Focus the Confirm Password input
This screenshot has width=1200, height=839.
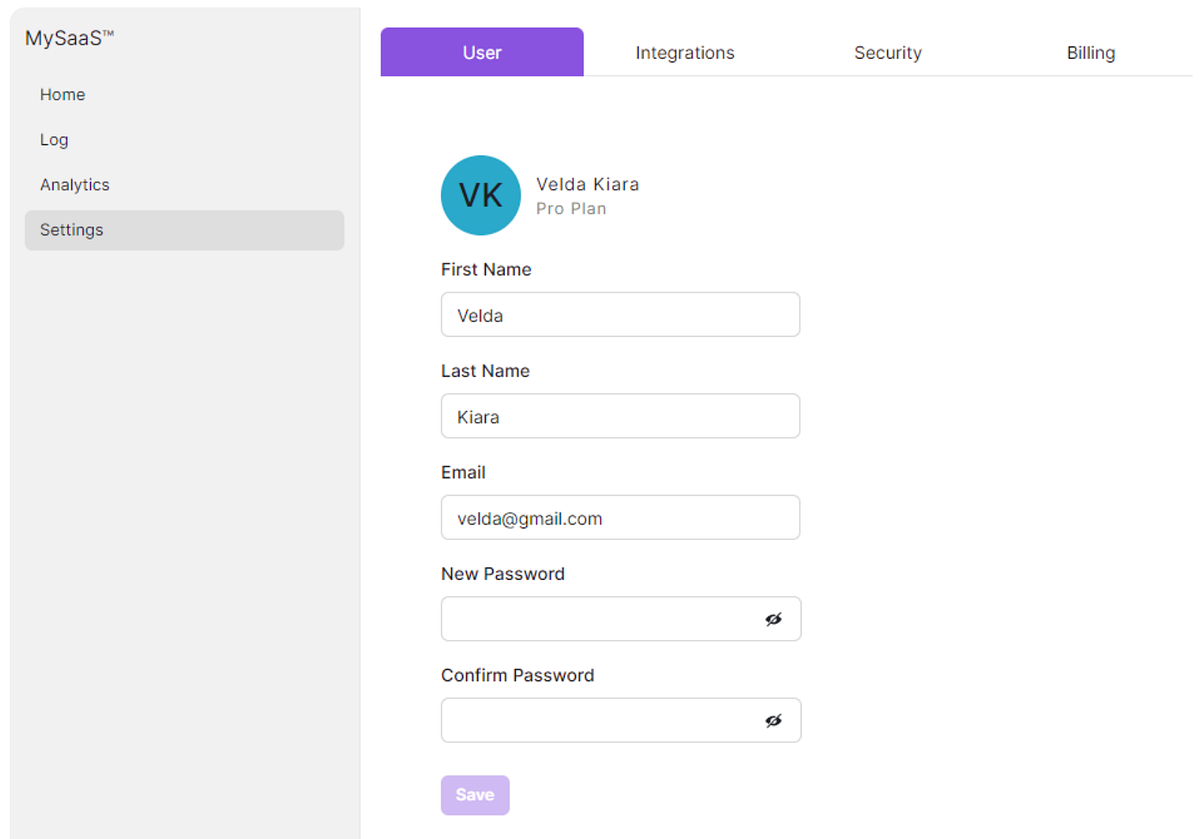(x=600, y=720)
